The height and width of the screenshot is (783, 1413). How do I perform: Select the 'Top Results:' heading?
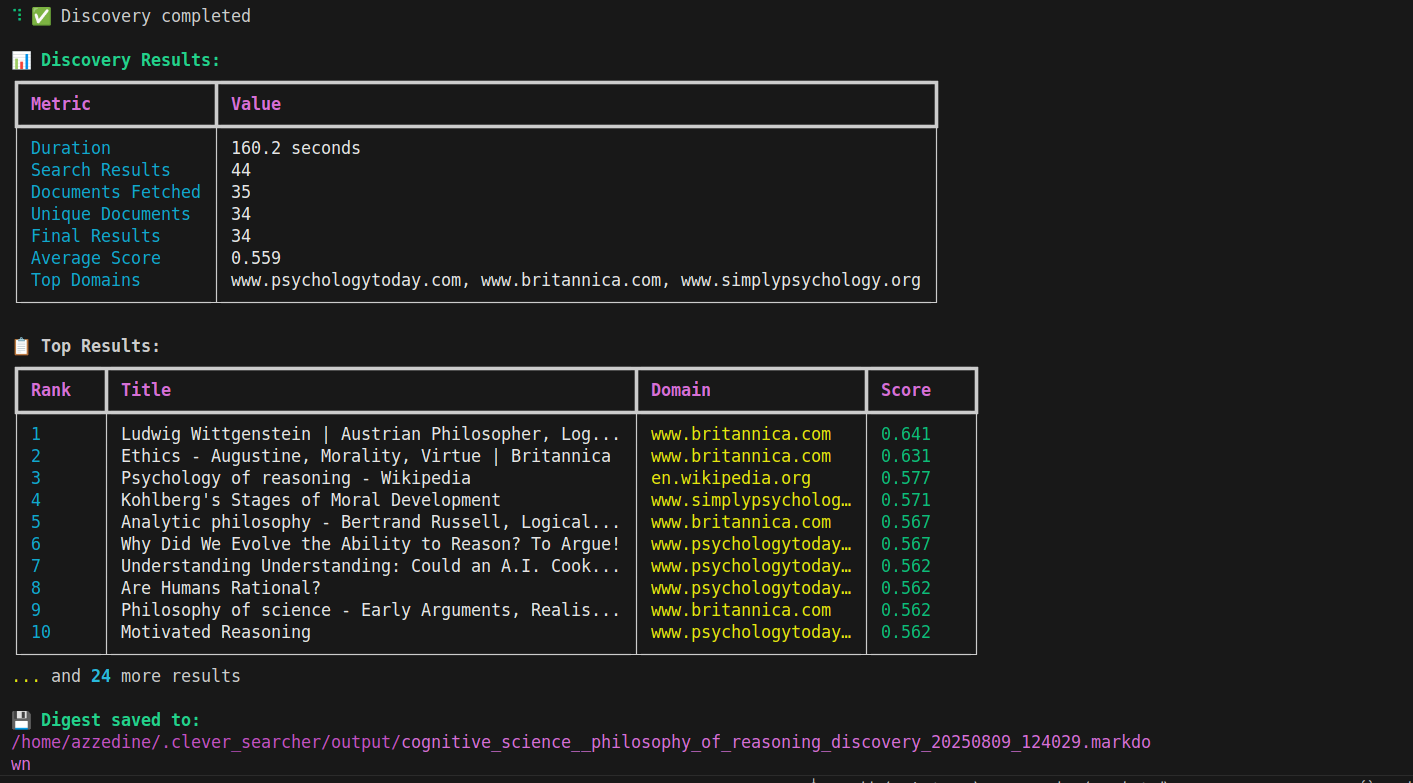coord(101,346)
